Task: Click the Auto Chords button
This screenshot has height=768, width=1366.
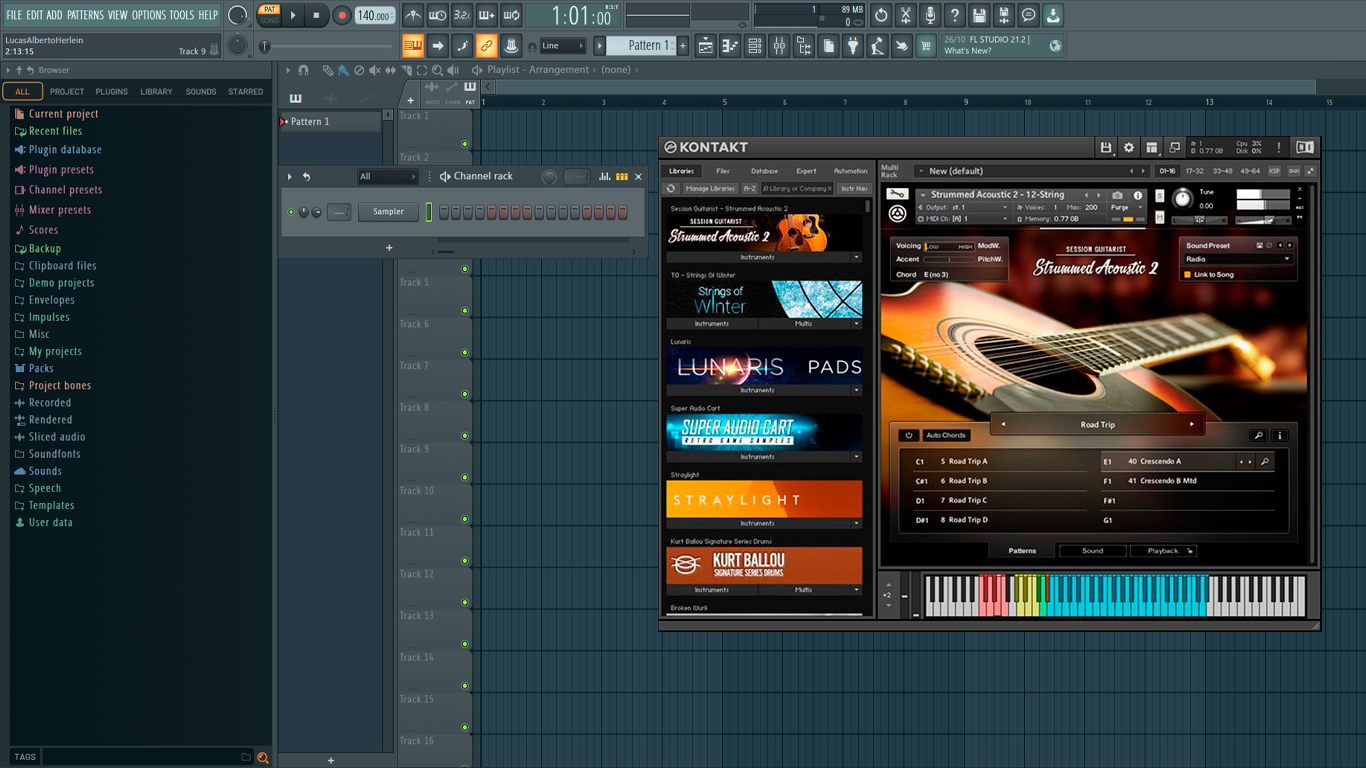Action: tap(945, 435)
